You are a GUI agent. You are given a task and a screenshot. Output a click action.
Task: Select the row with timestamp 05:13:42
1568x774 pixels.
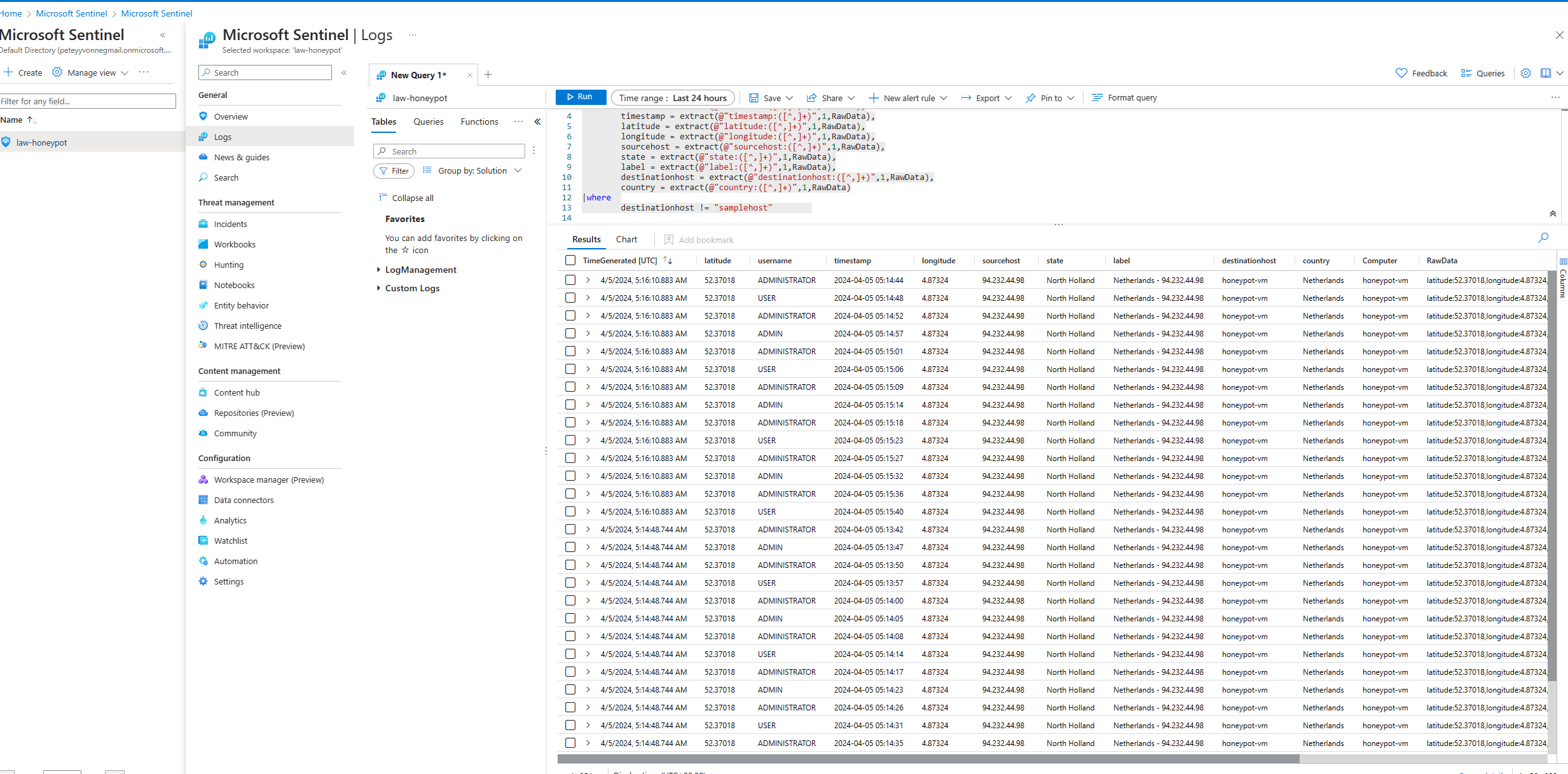[570, 529]
